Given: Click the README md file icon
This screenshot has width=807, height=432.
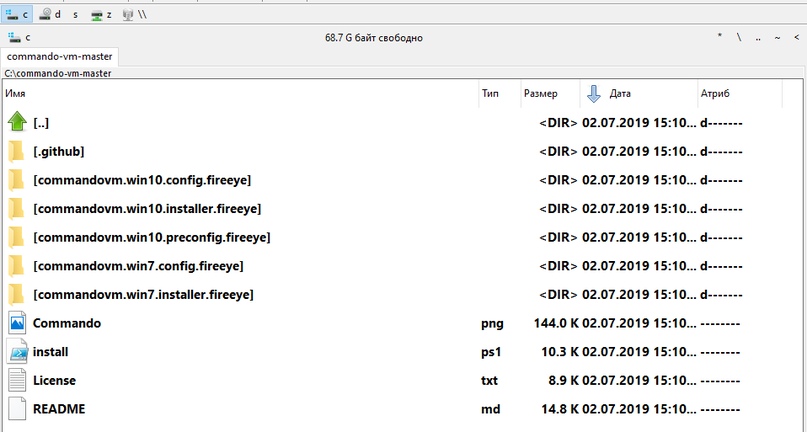Looking at the screenshot, I should pyautogui.click(x=17, y=409).
